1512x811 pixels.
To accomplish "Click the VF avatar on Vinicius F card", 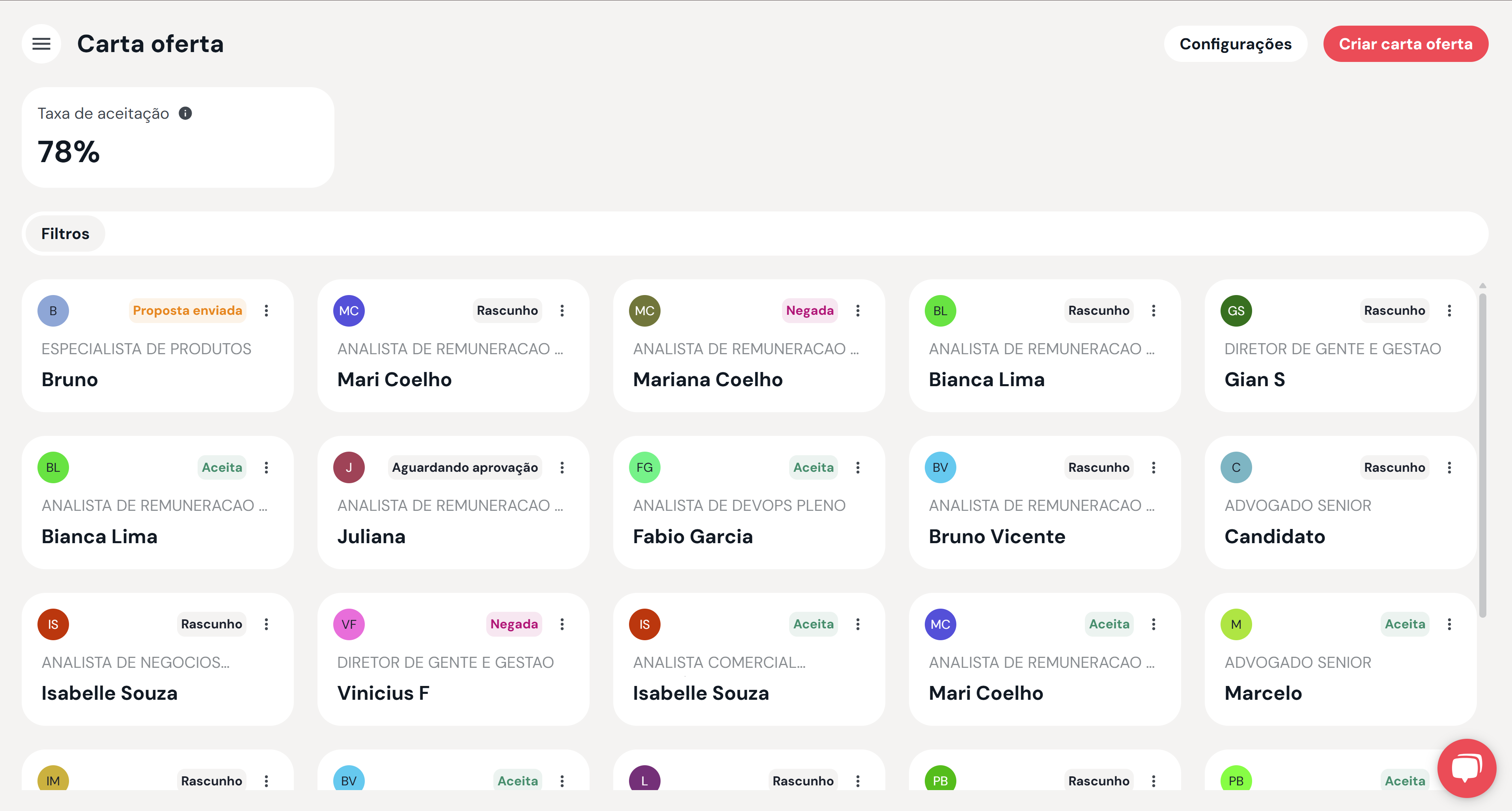I will click(x=349, y=624).
